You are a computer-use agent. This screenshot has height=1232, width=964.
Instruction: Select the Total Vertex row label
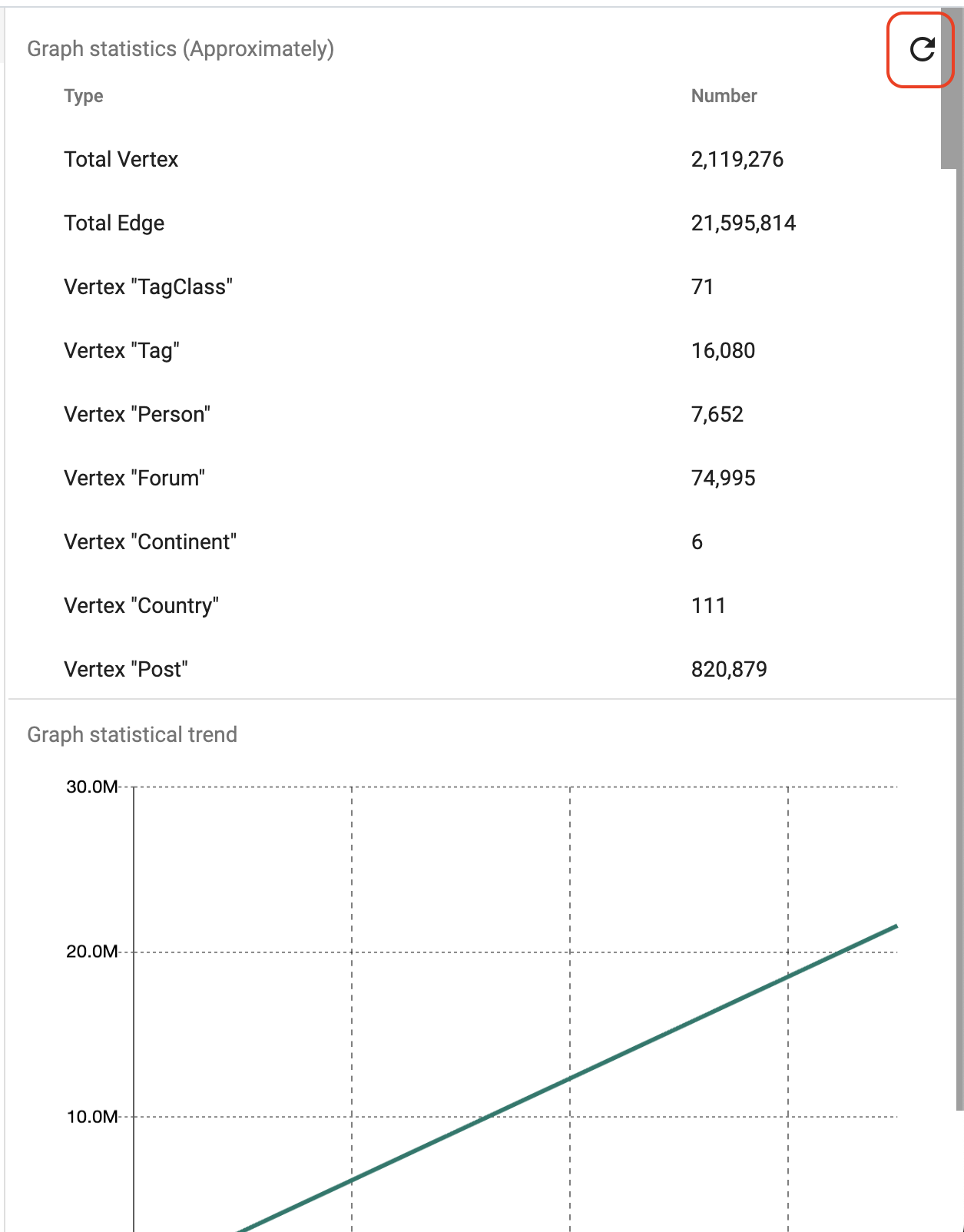[x=121, y=160]
